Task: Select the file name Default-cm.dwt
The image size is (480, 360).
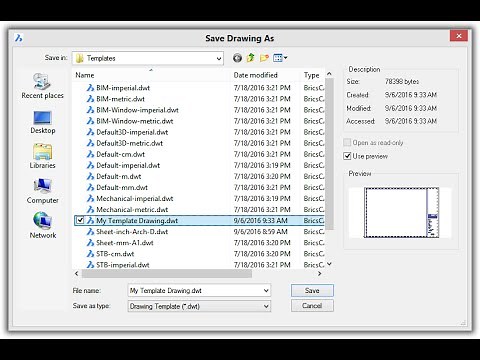Action: (x=121, y=154)
